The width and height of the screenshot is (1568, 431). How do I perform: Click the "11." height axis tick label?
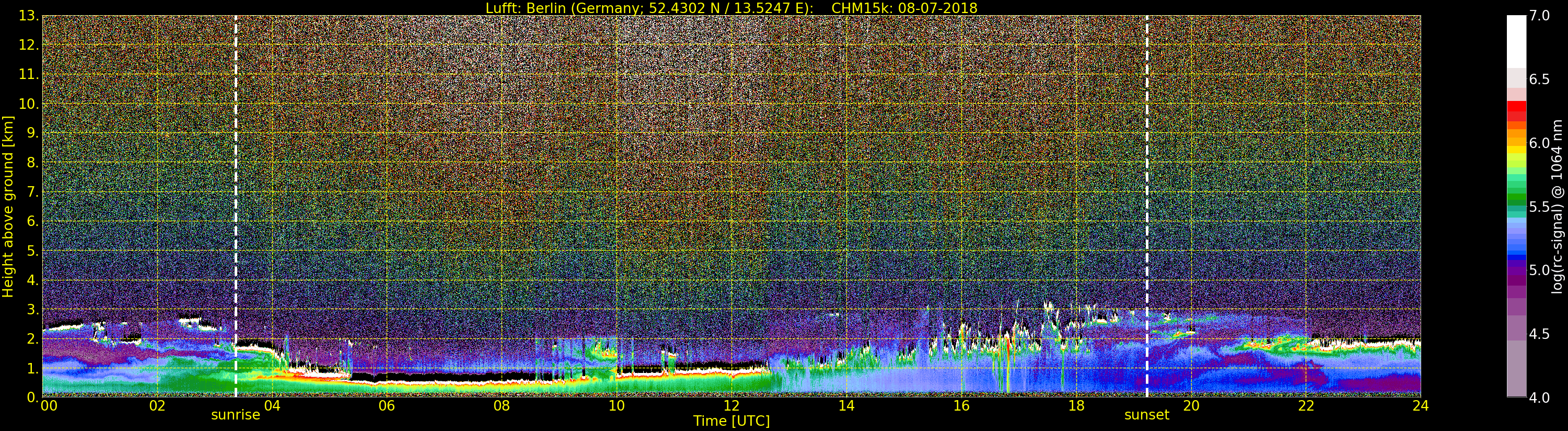[29, 74]
